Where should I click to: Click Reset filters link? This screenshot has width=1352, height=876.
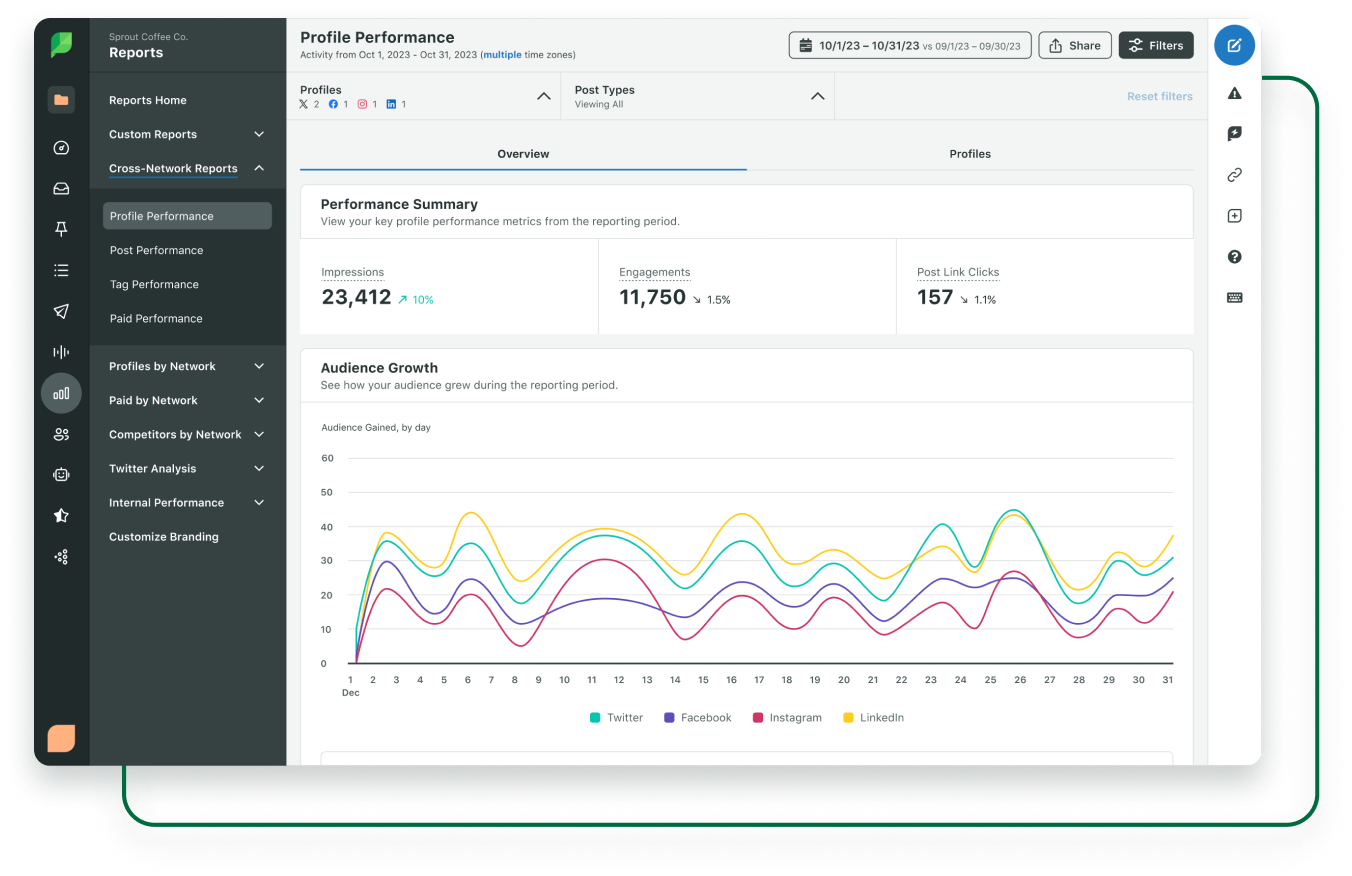click(1160, 96)
